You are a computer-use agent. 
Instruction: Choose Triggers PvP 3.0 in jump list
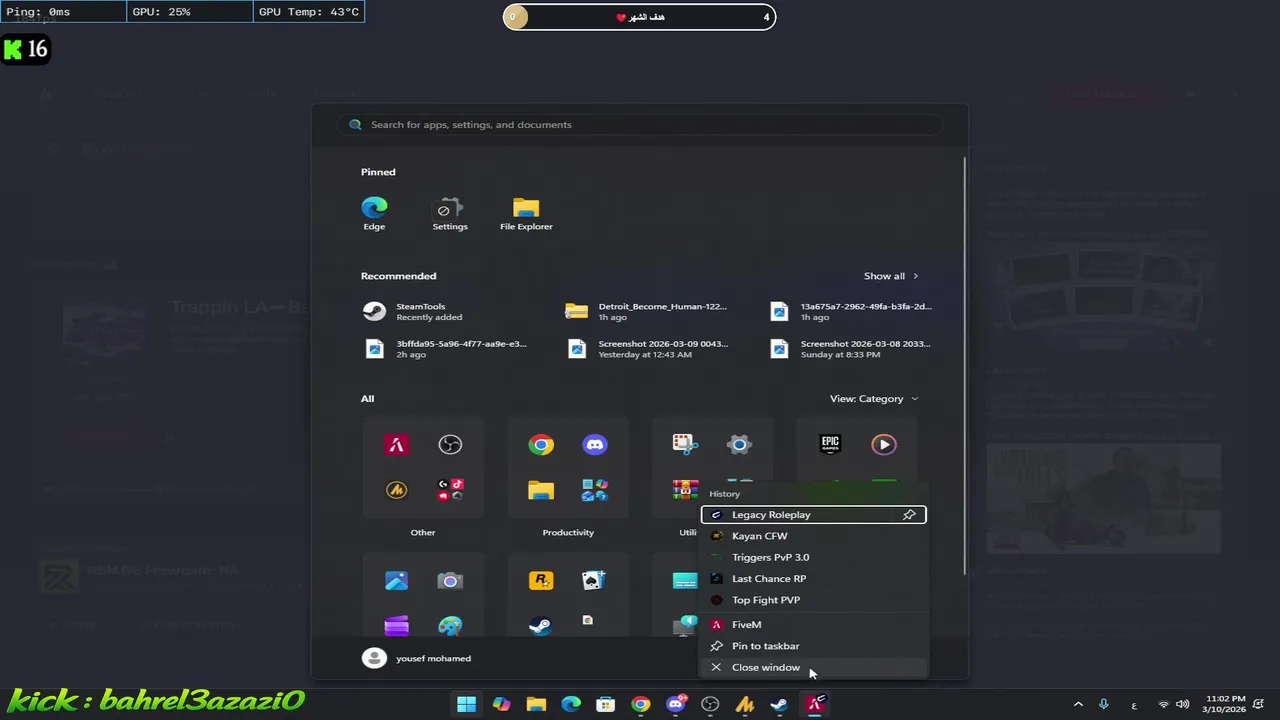point(813,557)
